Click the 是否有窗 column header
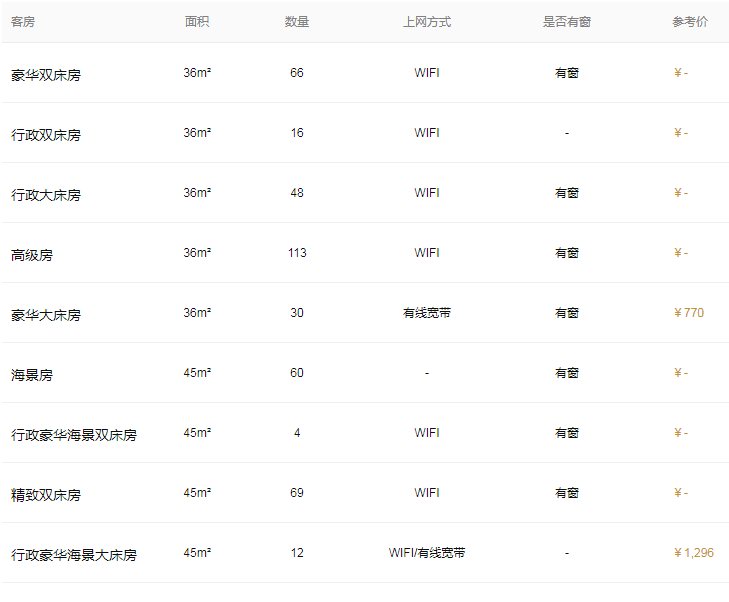The image size is (729, 602). point(567,22)
